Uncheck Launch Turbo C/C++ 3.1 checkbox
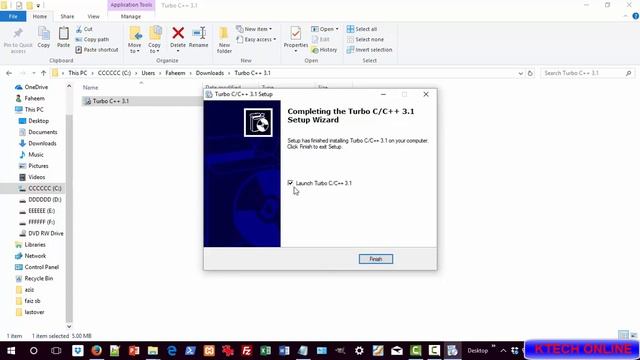 tap(290, 183)
